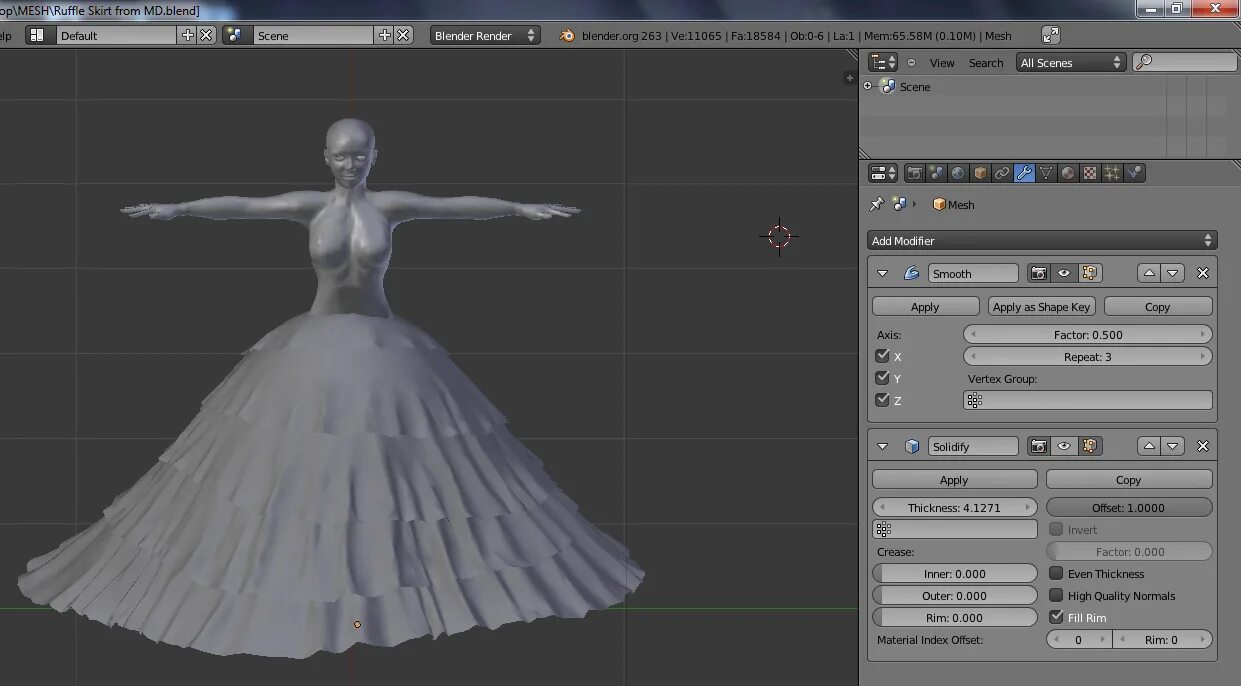Open the Material properties tab (sphere icon)

point(1068,173)
